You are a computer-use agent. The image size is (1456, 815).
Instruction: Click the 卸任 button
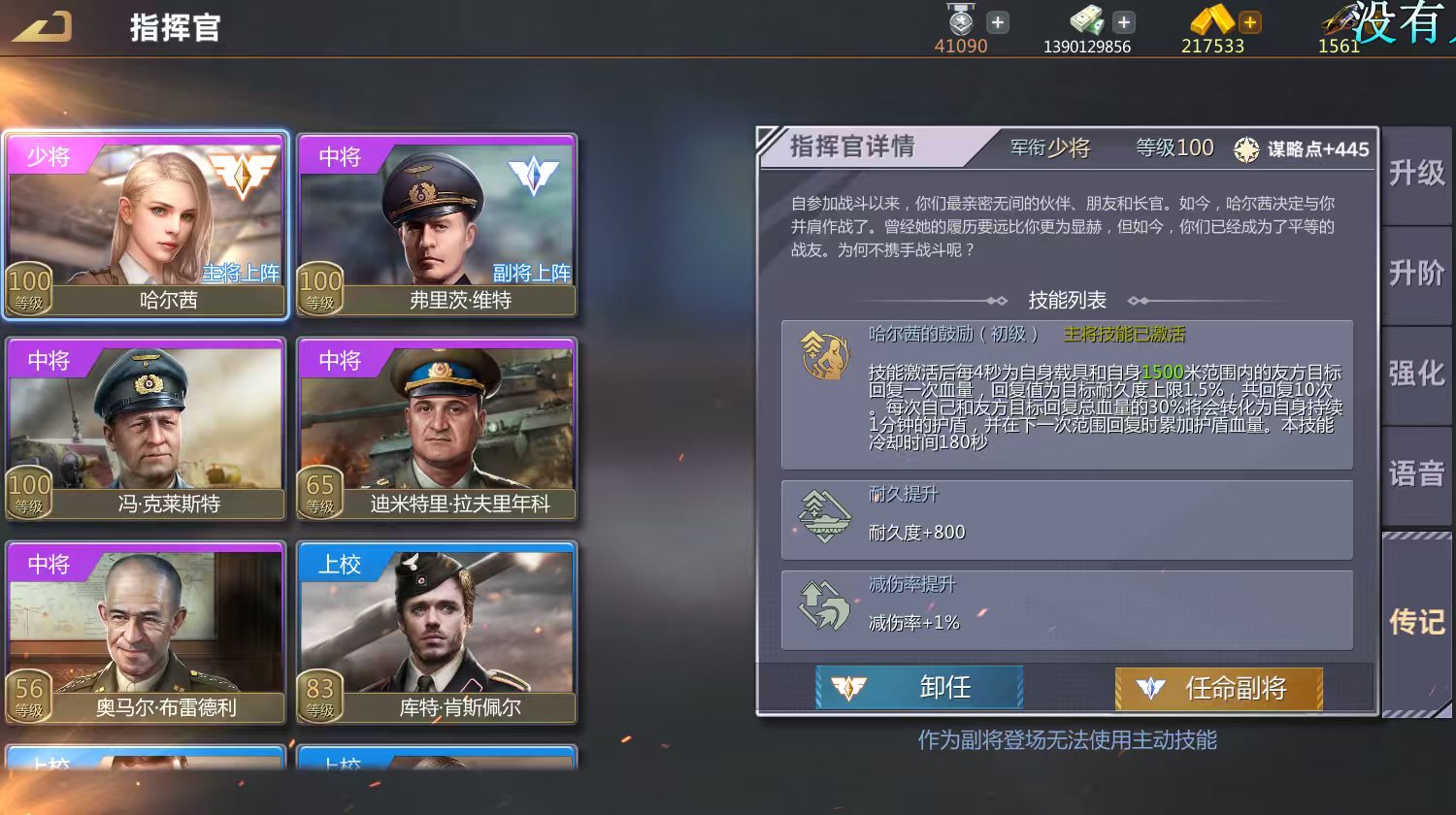pos(919,688)
